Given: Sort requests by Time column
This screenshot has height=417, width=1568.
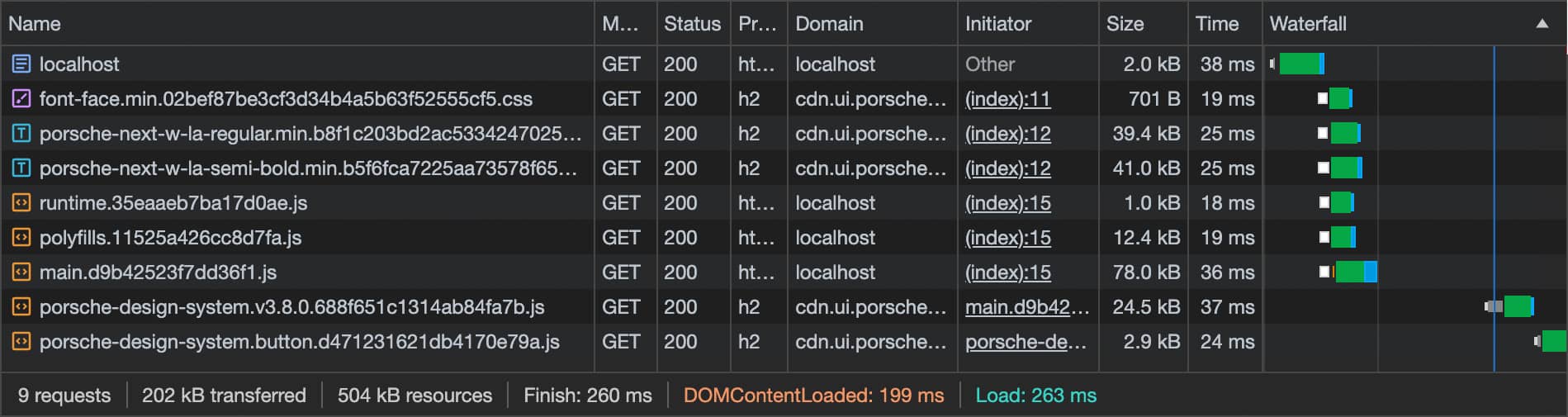Looking at the screenshot, I should point(1225,23).
